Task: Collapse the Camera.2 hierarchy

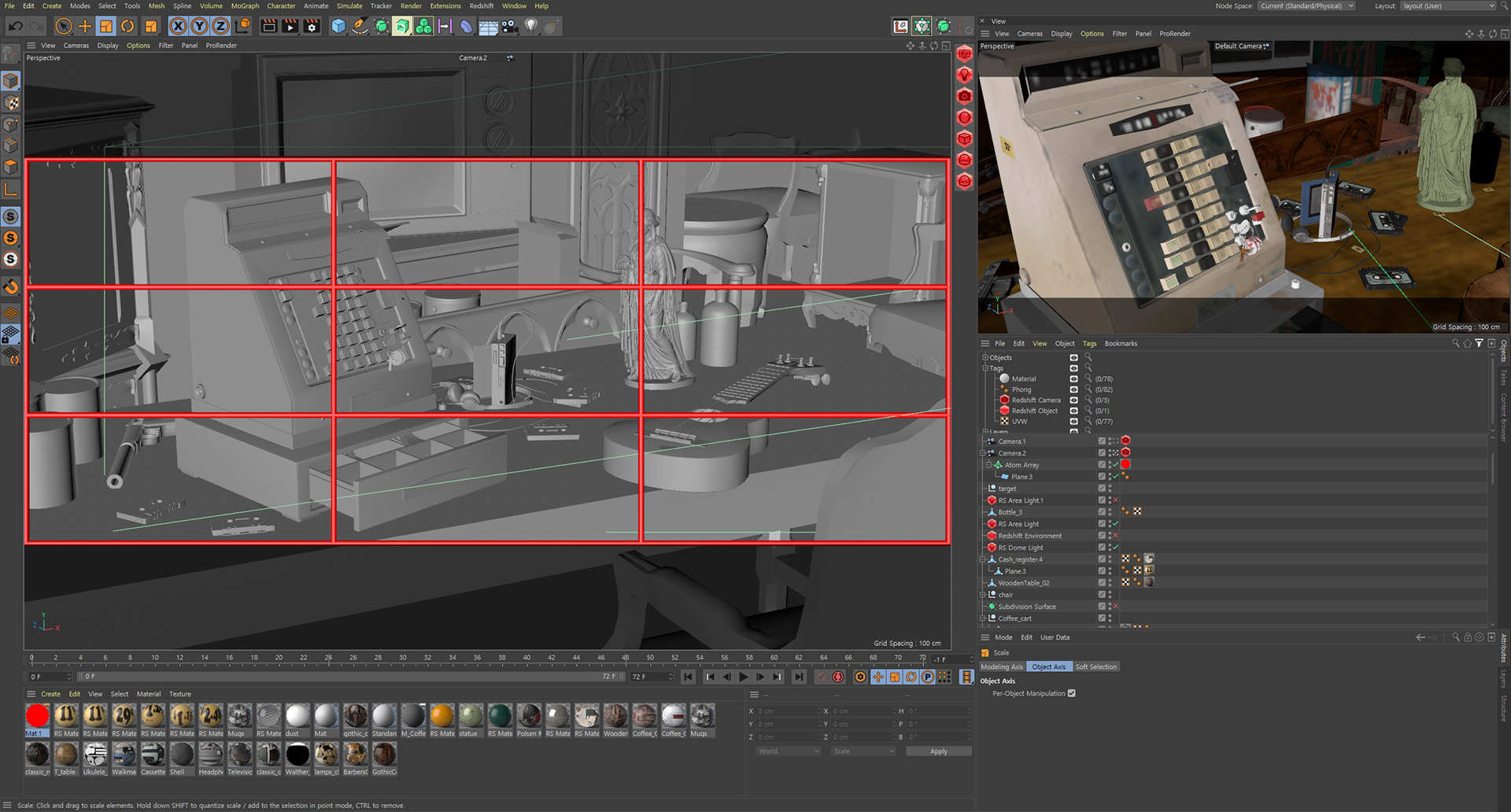Action: point(983,453)
